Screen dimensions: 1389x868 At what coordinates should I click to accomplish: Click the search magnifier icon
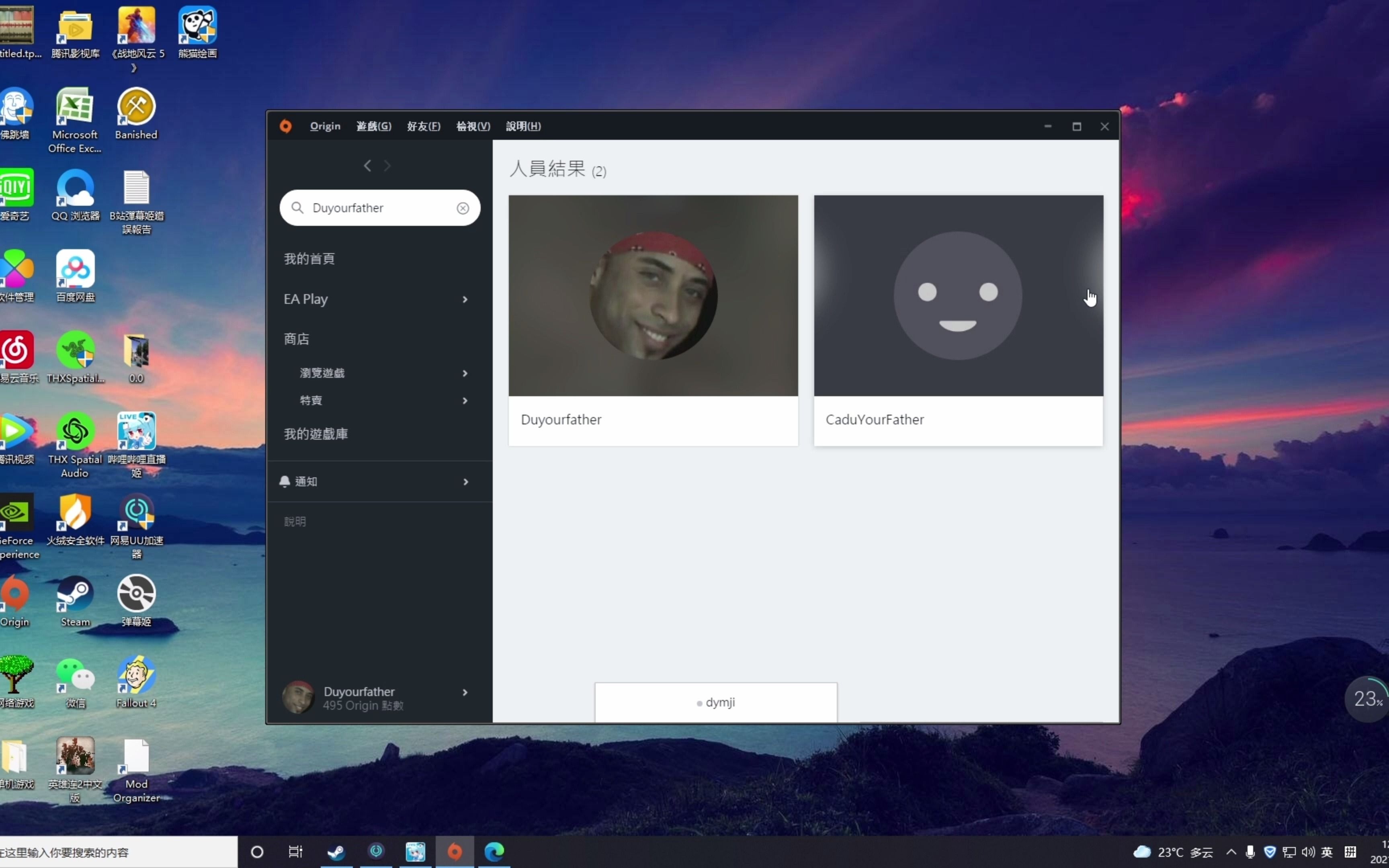click(x=297, y=208)
